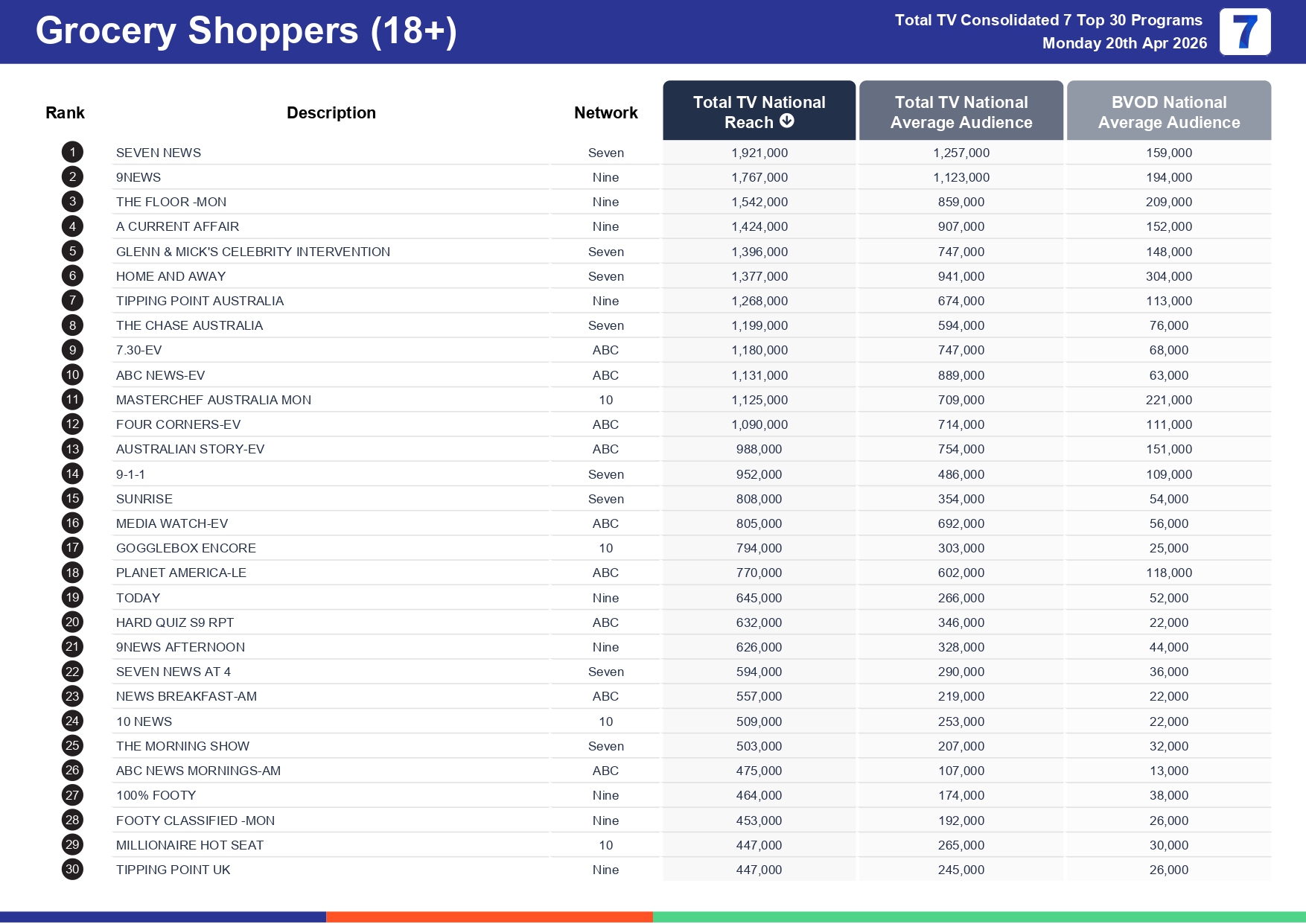Screen dimensions: 1306x924
Task: Select BVOD National Average Audience header
Action: (x=1168, y=112)
